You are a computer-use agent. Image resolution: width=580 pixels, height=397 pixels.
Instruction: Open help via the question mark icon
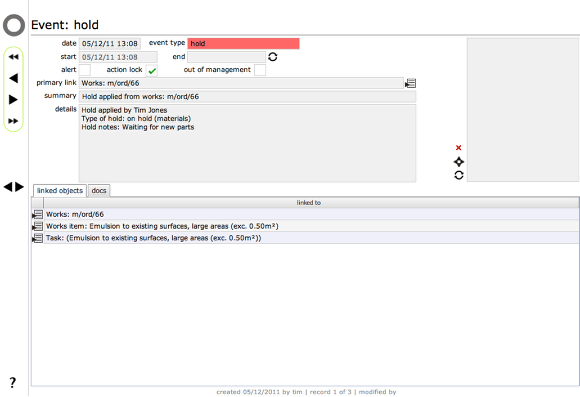coord(13,382)
